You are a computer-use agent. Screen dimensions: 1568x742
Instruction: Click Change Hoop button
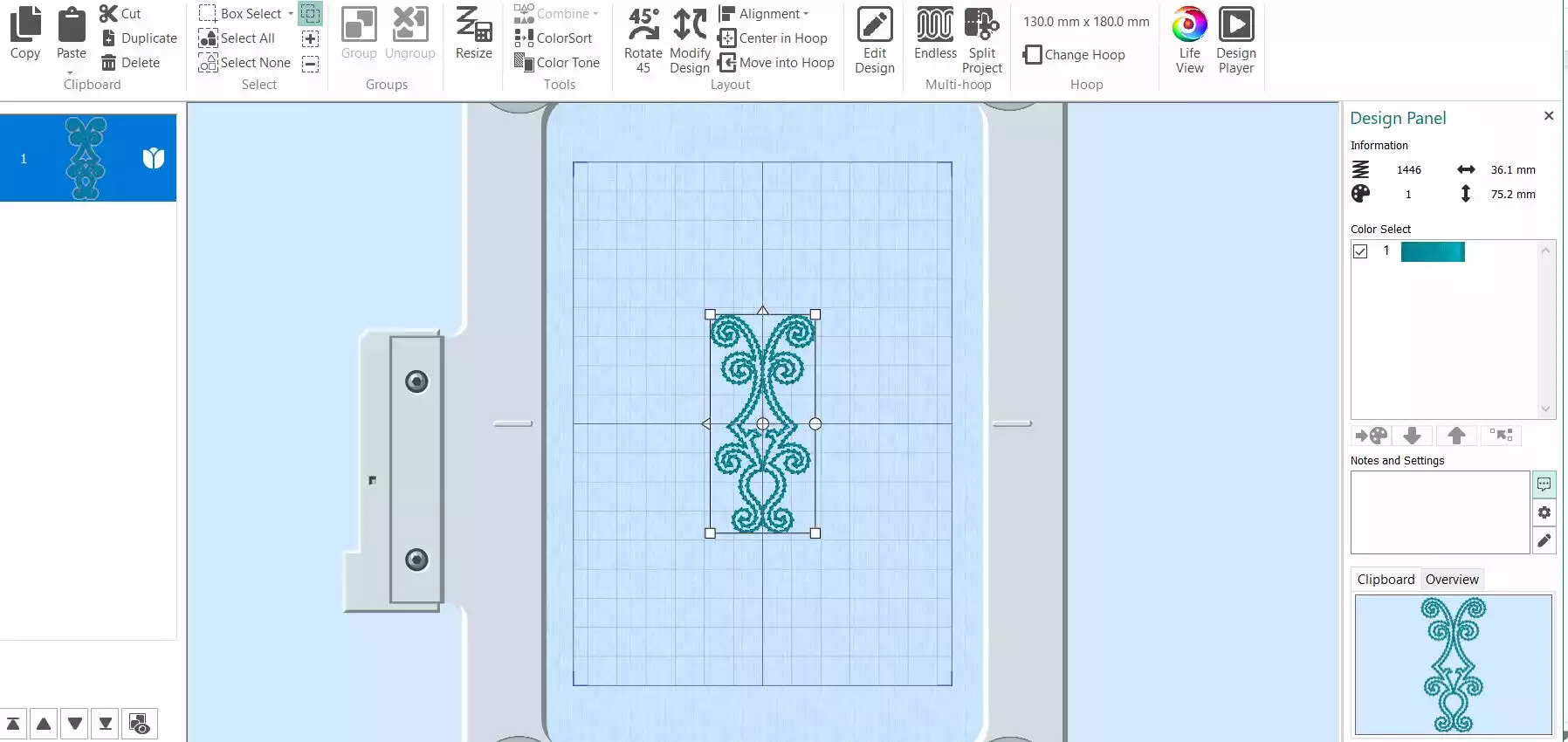pyautogui.click(x=1074, y=54)
